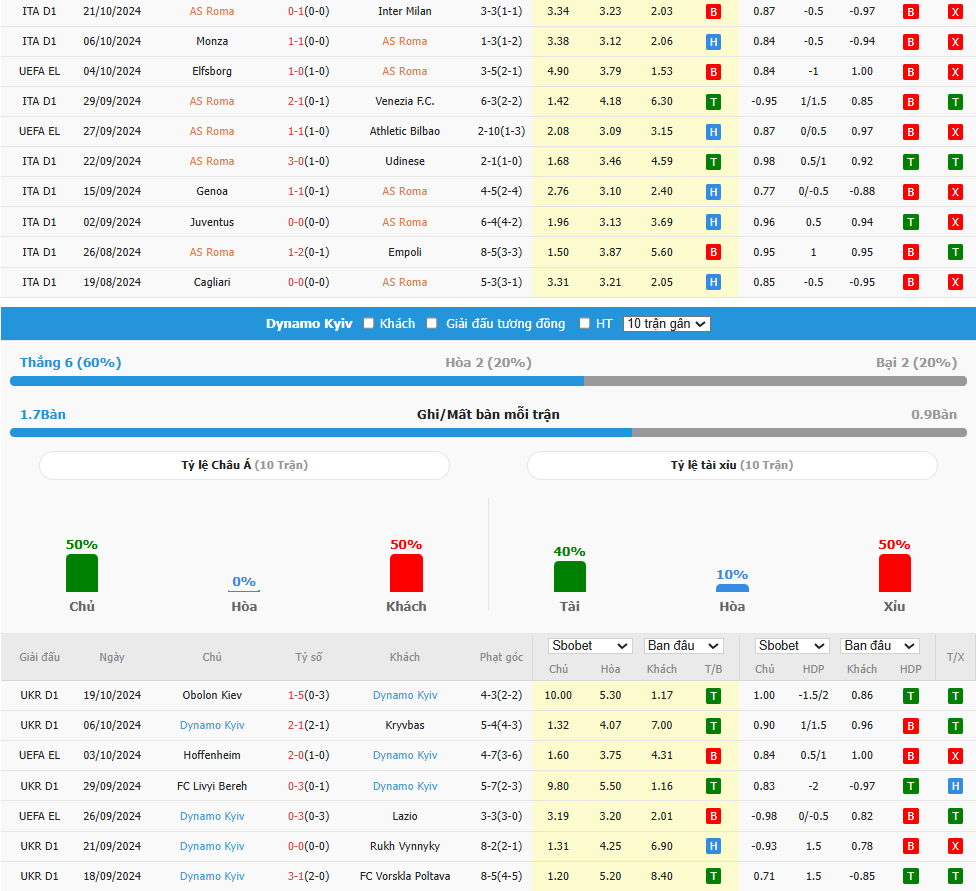This screenshot has height=891, width=976.
Task: Click the green Chủ 50% bar
Action: (82, 573)
